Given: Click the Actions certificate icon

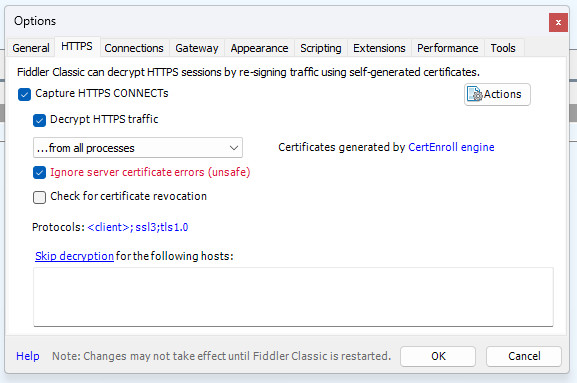Looking at the screenshot, I should coord(474,94).
